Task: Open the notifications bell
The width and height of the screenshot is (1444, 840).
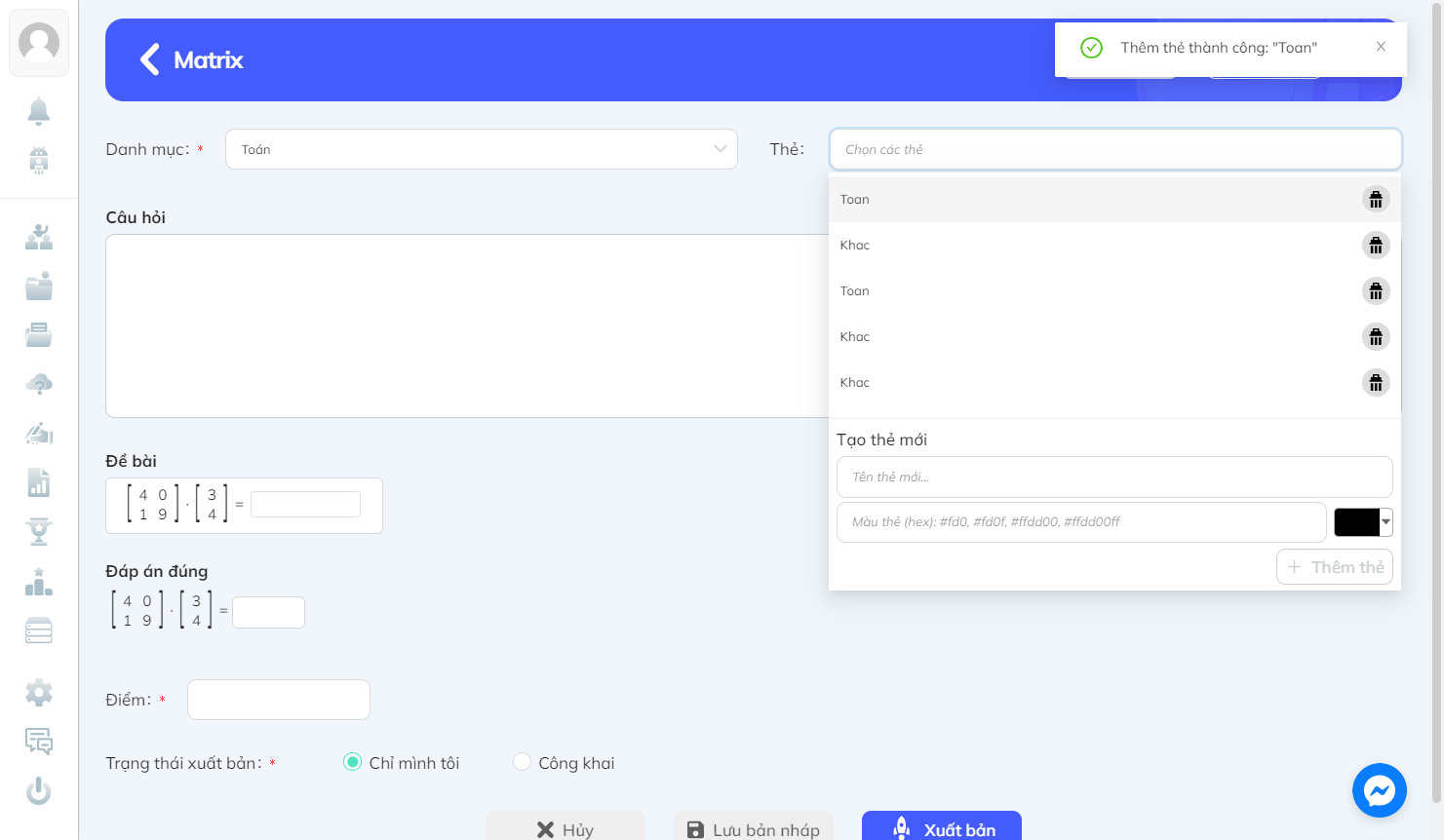Action: [39, 111]
